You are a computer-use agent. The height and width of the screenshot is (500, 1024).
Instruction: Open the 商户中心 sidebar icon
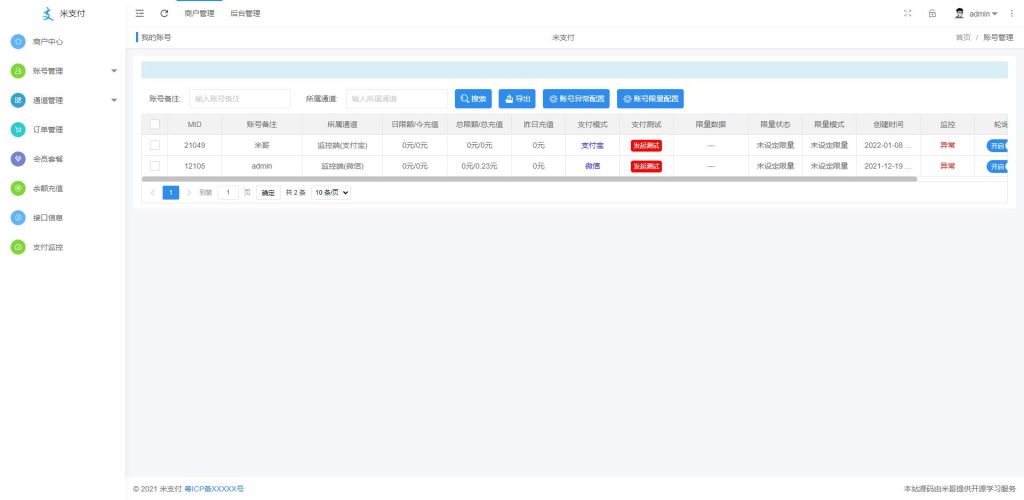tap(18, 42)
